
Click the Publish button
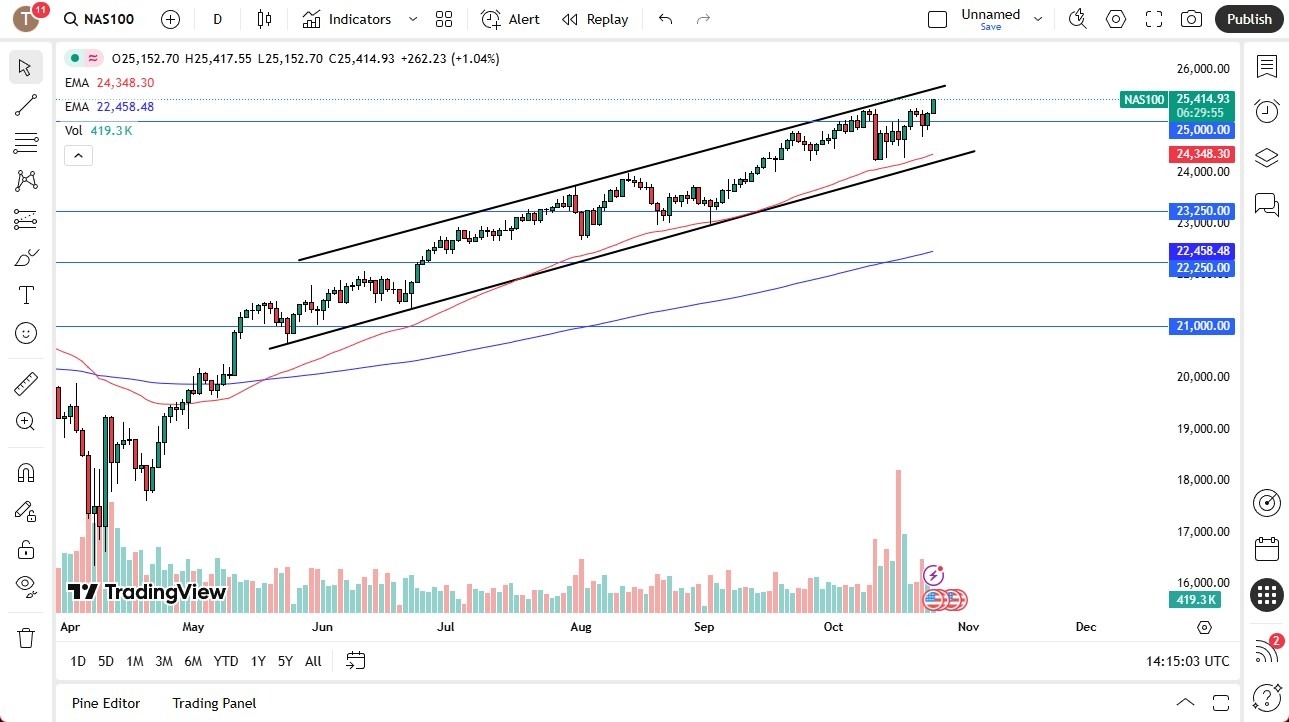pos(1248,18)
